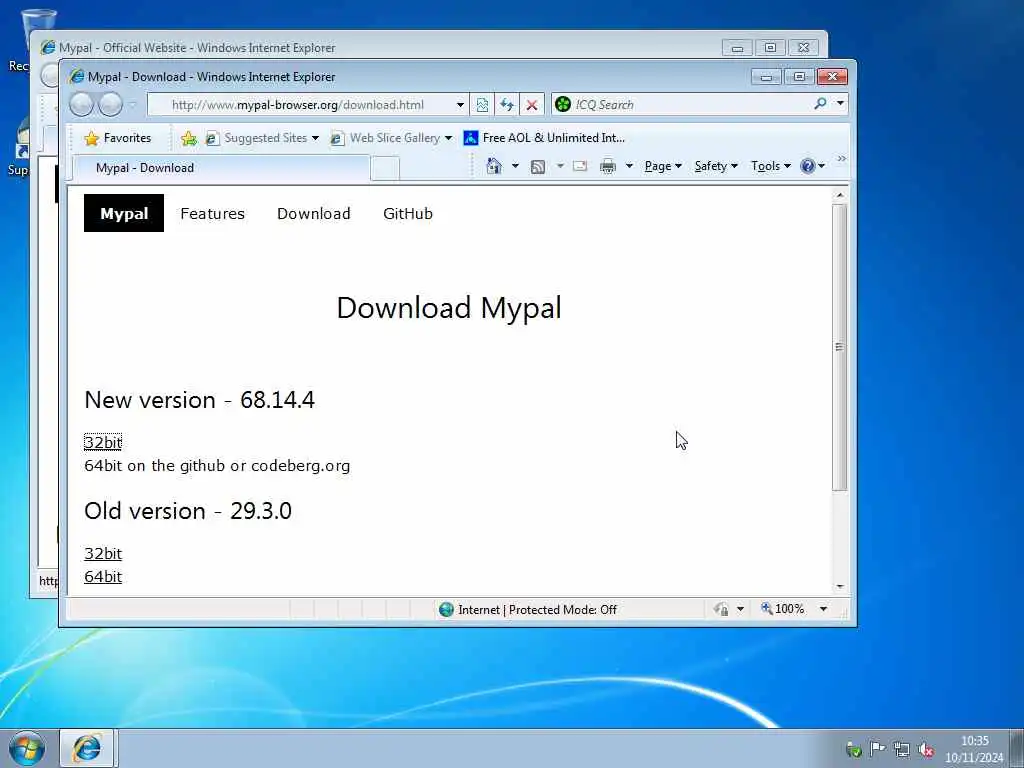Click the Old version - 29.3.0 heading
Screen dimensions: 1024x768
click(188, 511)
